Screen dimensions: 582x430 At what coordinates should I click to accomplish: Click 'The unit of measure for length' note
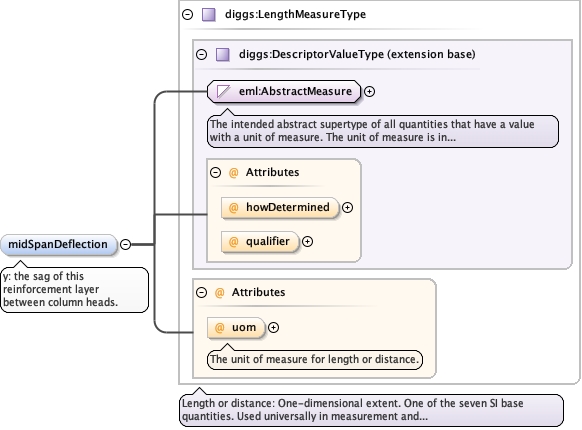(x=315, y=359)
